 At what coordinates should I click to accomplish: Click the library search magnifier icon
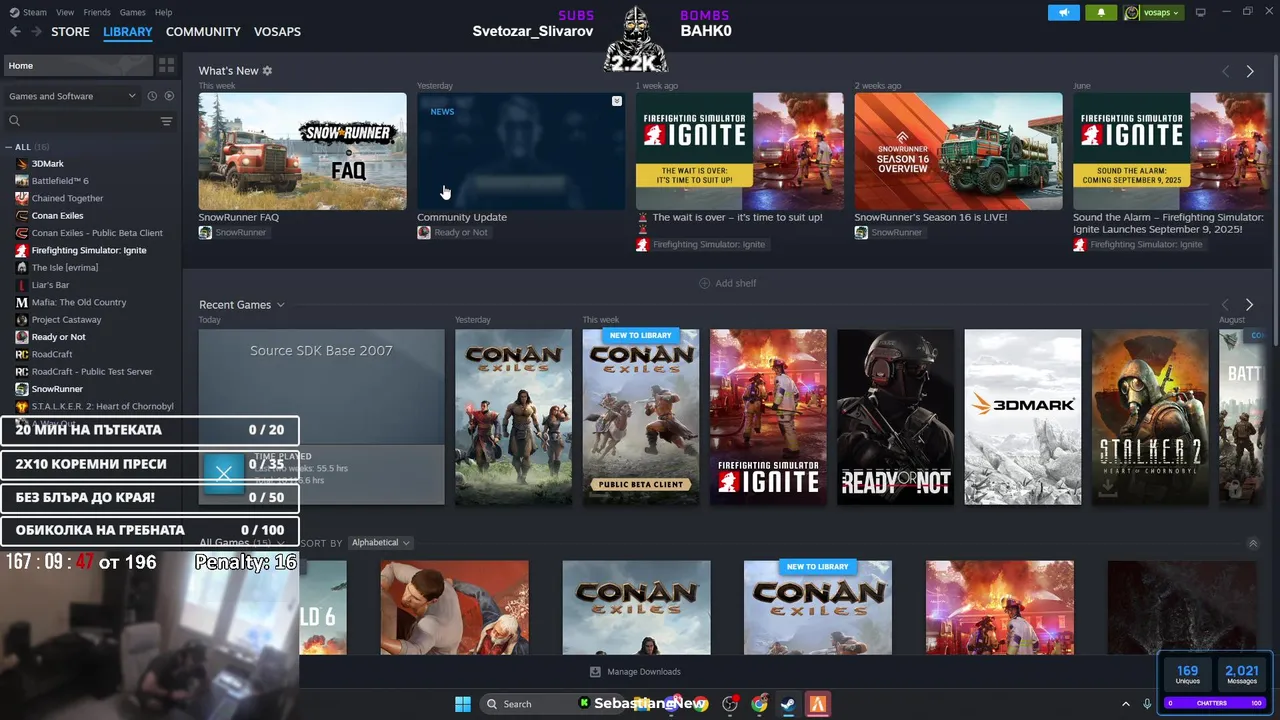(x=15, y=121)
